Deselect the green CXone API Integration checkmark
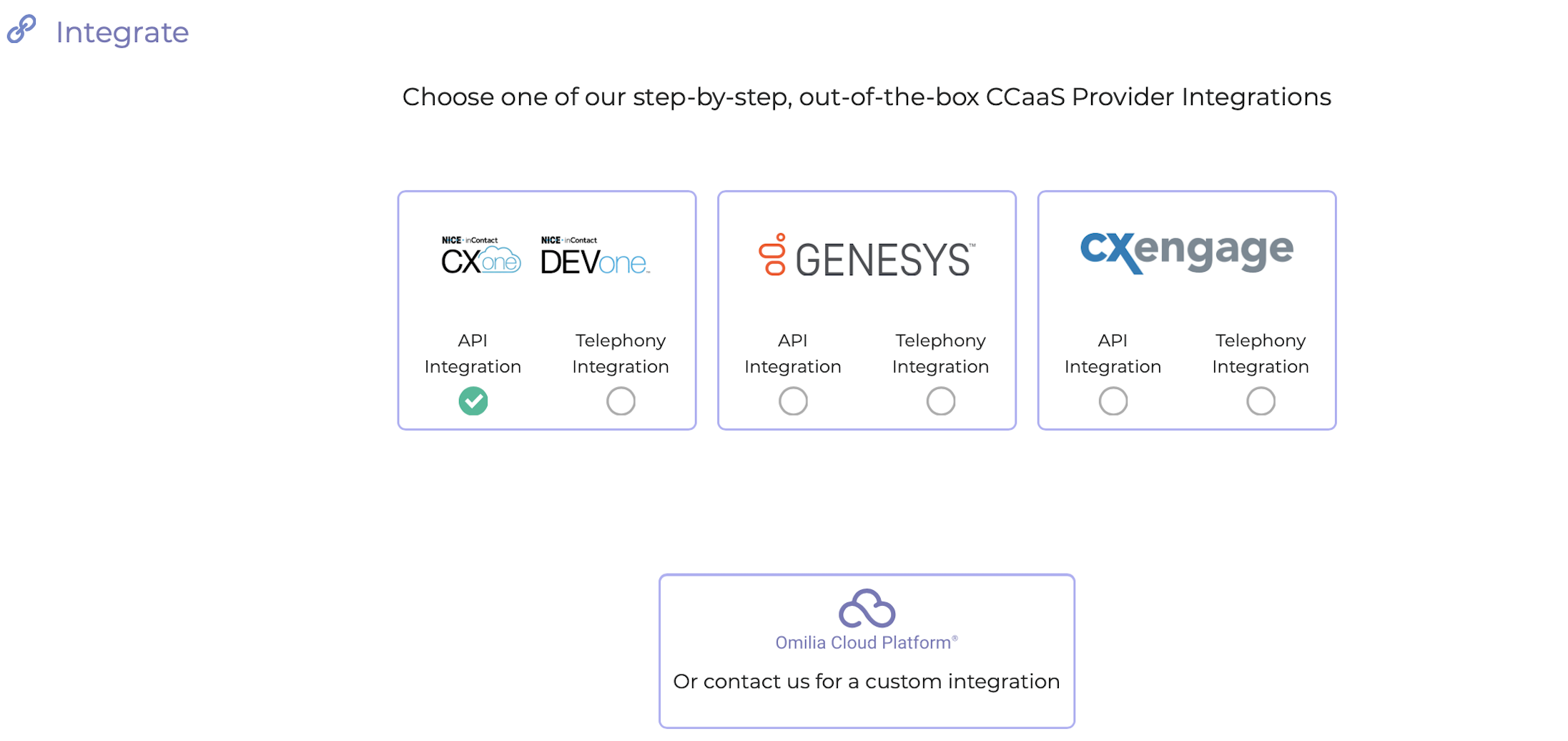Screen dimensions: 1568x741 point(473,401)
